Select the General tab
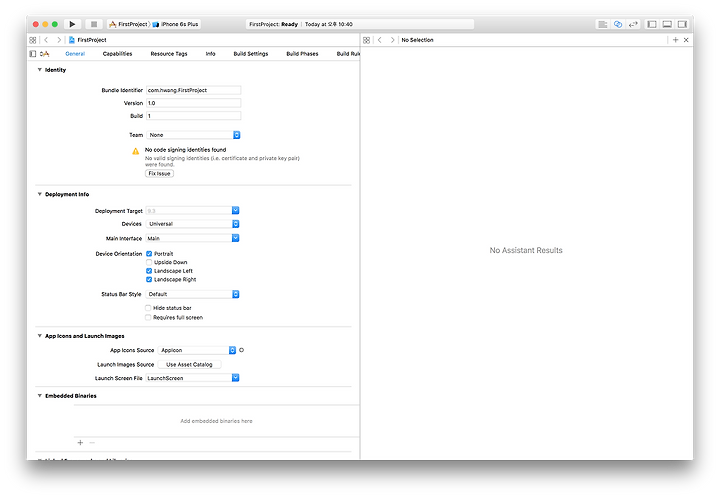Screen dimensions: 720x498 click(x=75, y=54)
